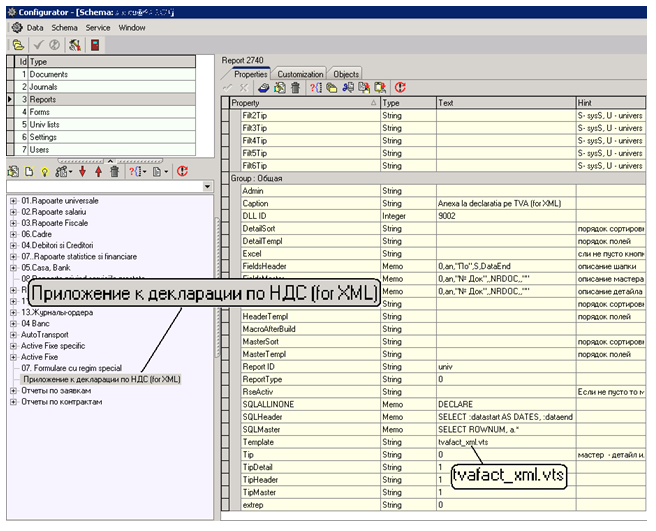The height and width of the screenshot is (531, 656).
Task: Expand the Отчеты по контрактам node
Action: click(x=13, y=402)
